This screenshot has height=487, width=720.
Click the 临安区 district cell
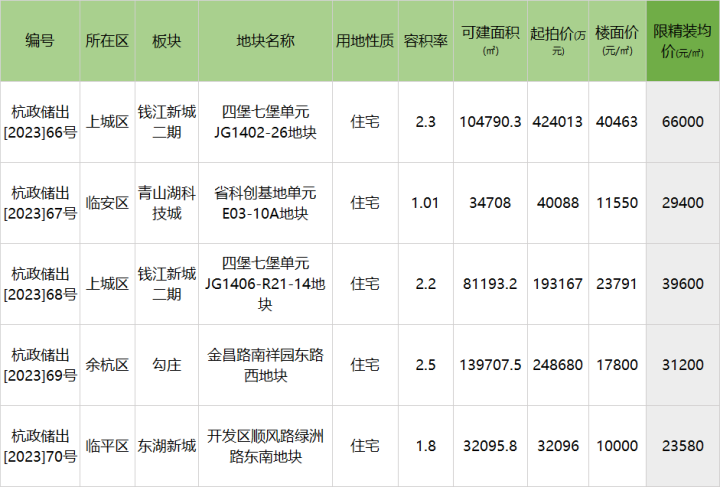[x=107, y=203]
